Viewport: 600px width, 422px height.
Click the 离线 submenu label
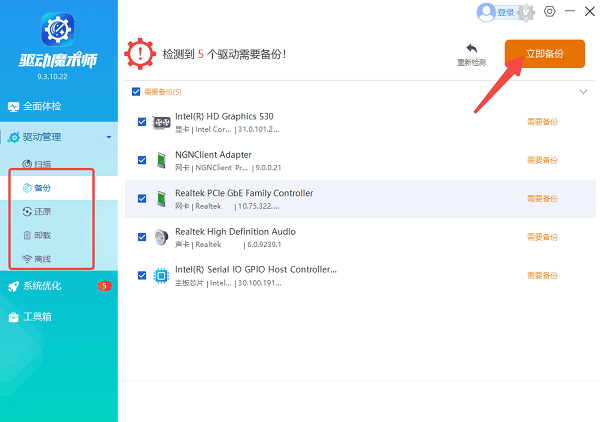(x=42, y=259)
